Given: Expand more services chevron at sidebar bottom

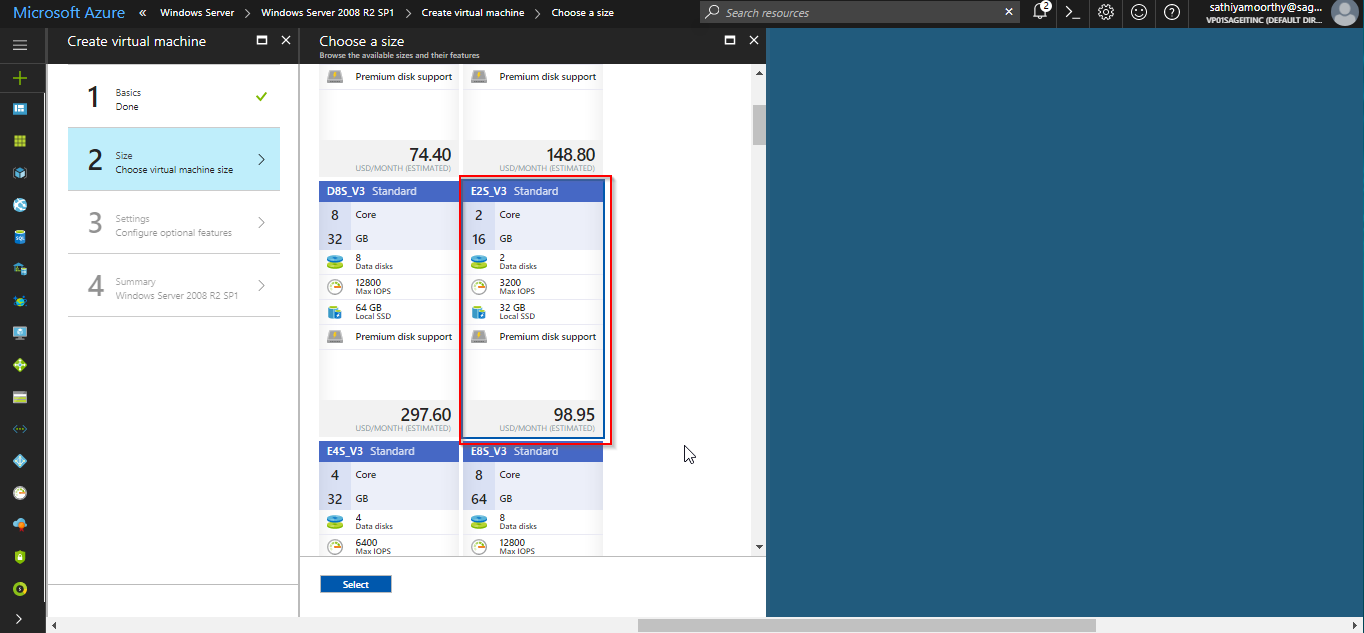Looking at the screenshot, I should (20, 619).
